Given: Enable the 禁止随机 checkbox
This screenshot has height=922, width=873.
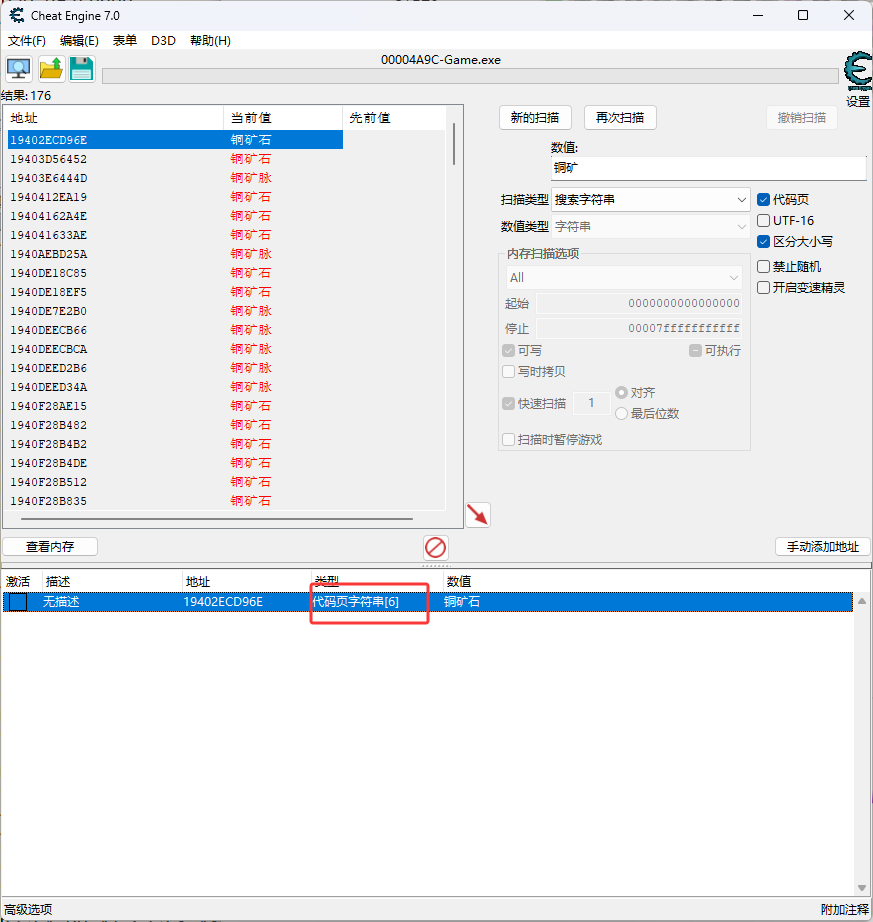Looking at the screenshot, I should point(764,266).
